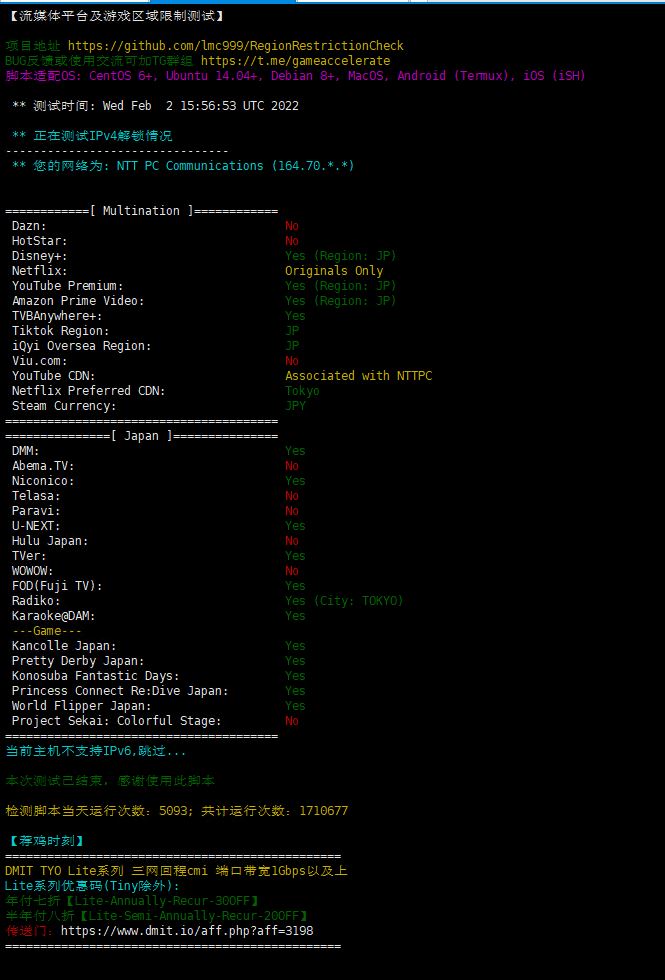Click the Telasa label
The height and width of the screenshot is (980, 665).
[x=36, y=496]
